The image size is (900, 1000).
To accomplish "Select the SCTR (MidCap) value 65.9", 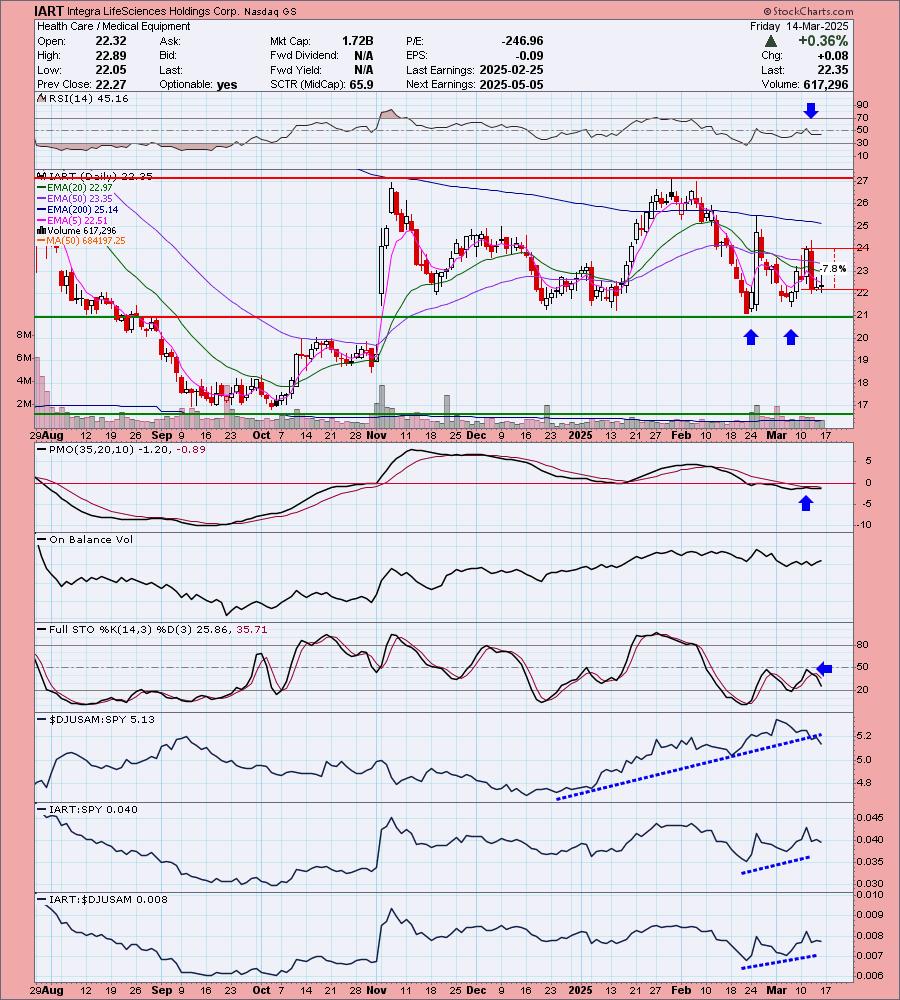I will [362, 84].
